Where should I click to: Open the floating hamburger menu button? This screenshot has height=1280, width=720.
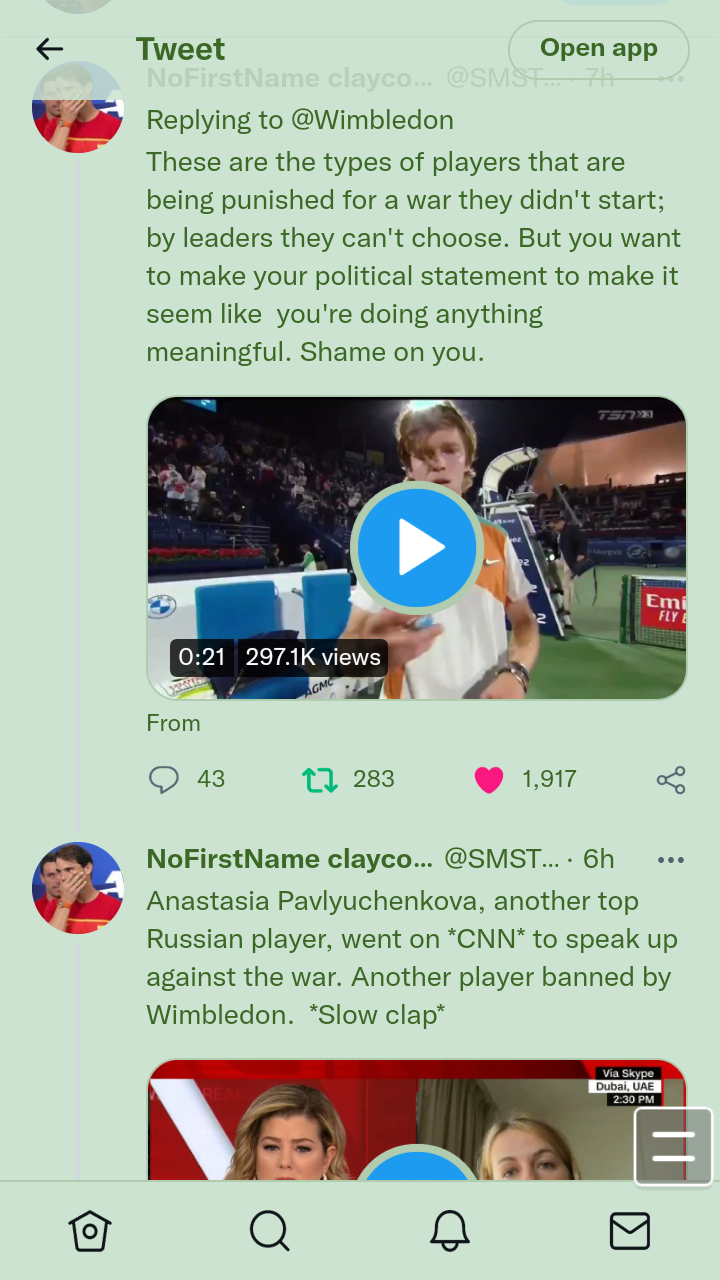coord(673,1146)
